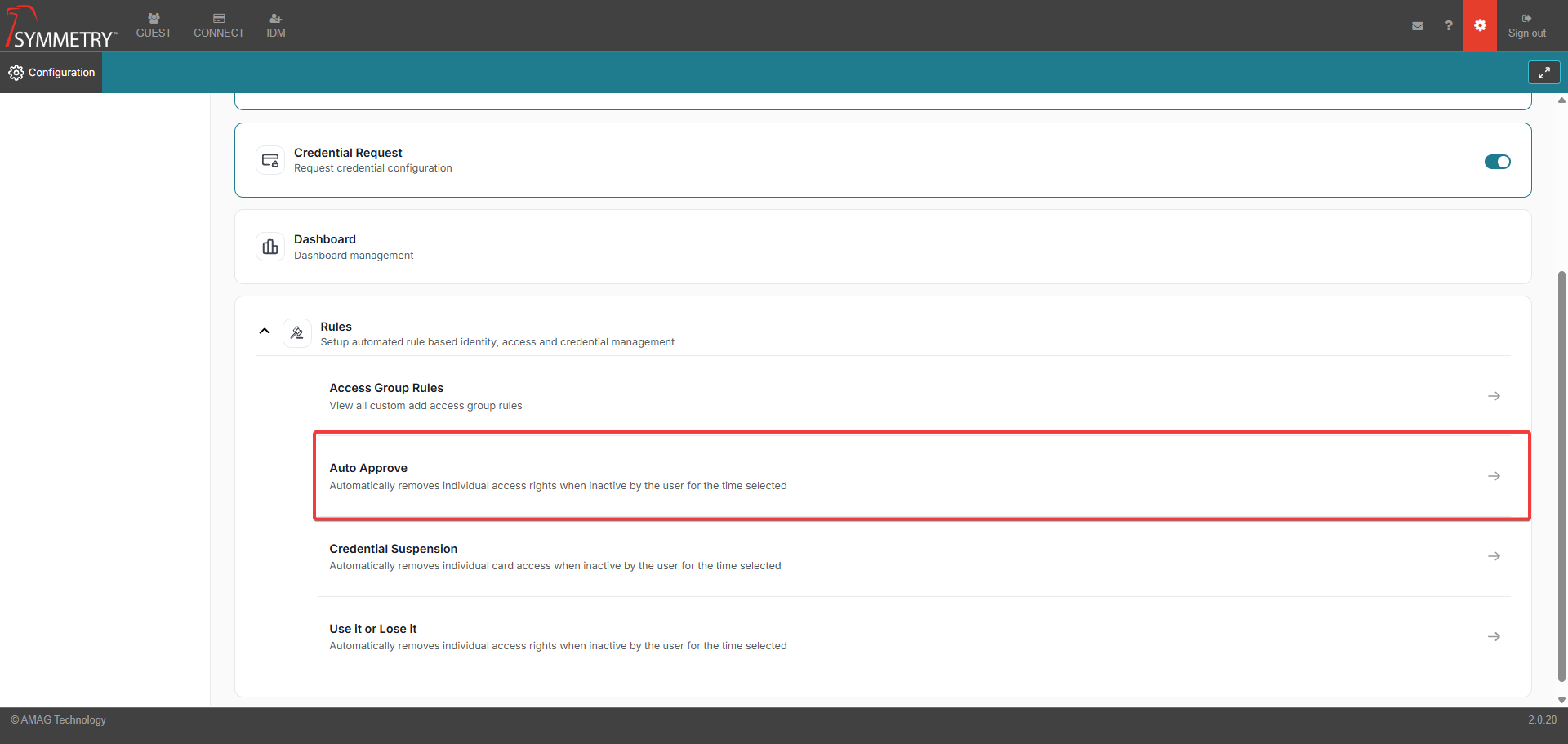Click the fullscreen expand arrows icon
Image resolution: width=1568 pixels, height=744 pixels.
(1543, 73)
